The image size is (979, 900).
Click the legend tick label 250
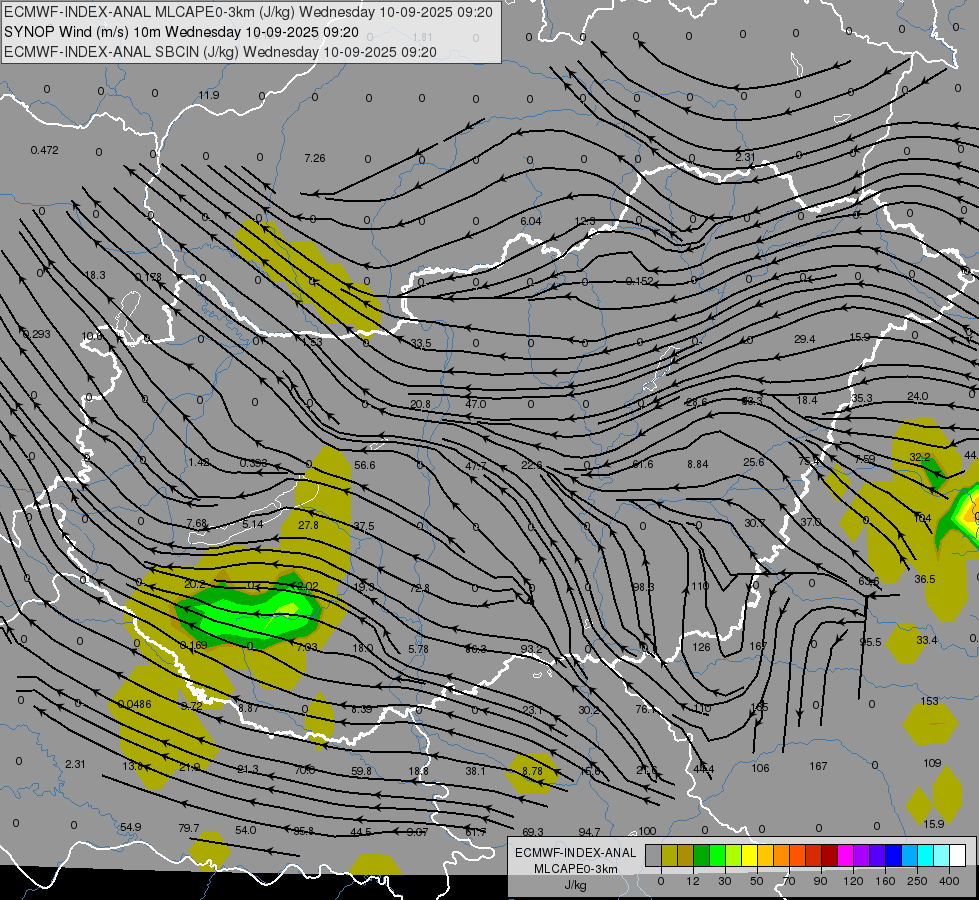pyautogui.click(x=917, y=881)
